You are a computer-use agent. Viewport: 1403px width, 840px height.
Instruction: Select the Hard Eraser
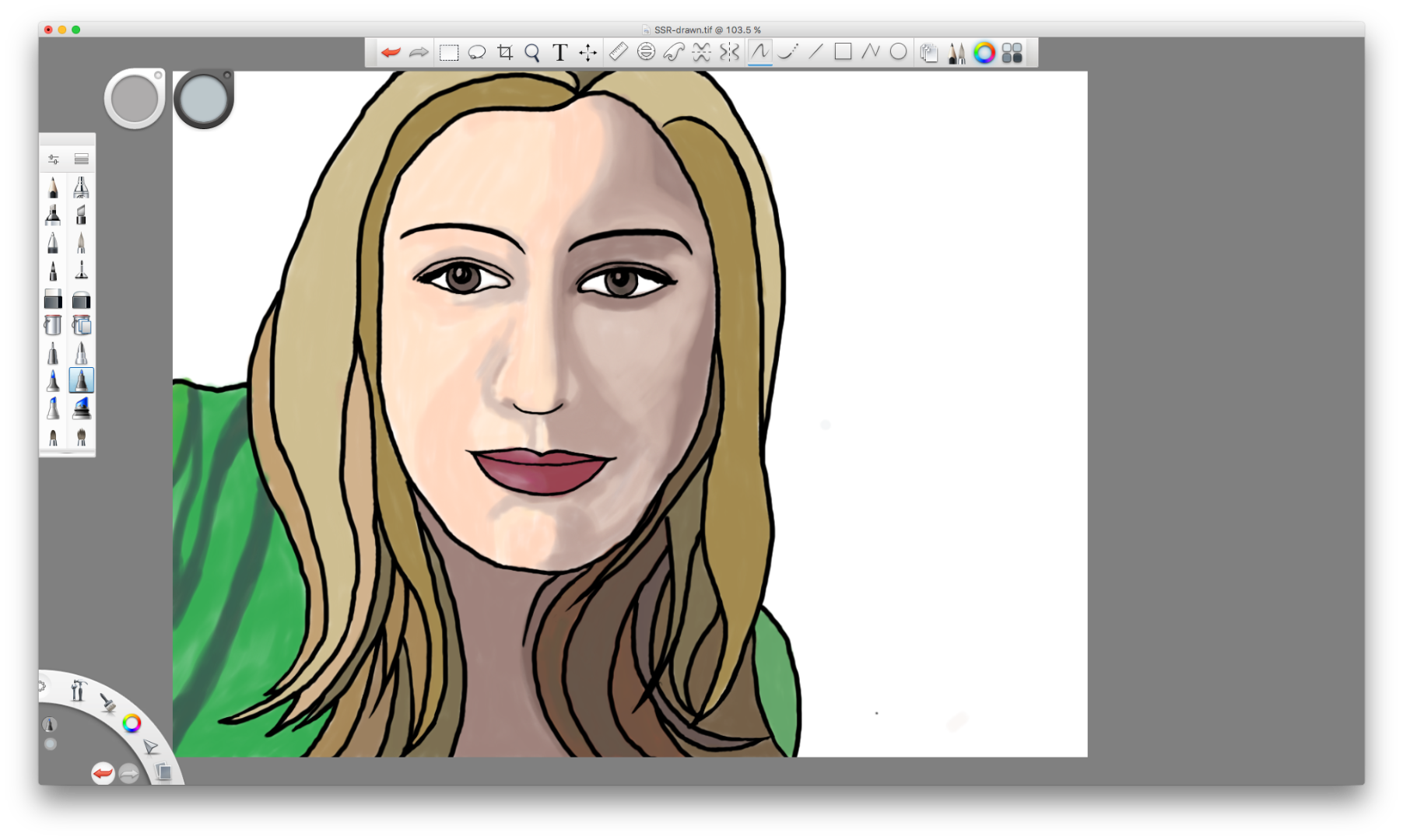[x=53, y=299]
